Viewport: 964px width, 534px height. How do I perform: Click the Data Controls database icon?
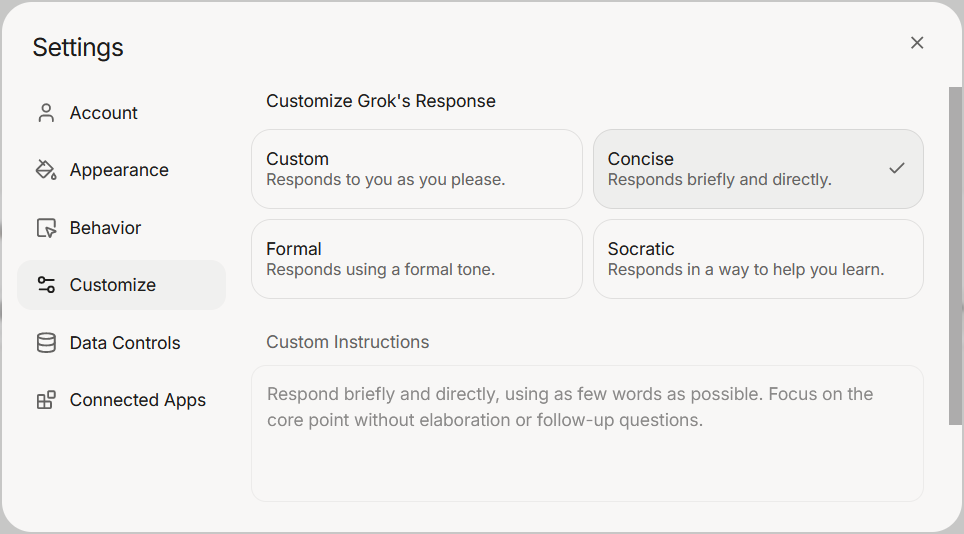tap(46, 343)
